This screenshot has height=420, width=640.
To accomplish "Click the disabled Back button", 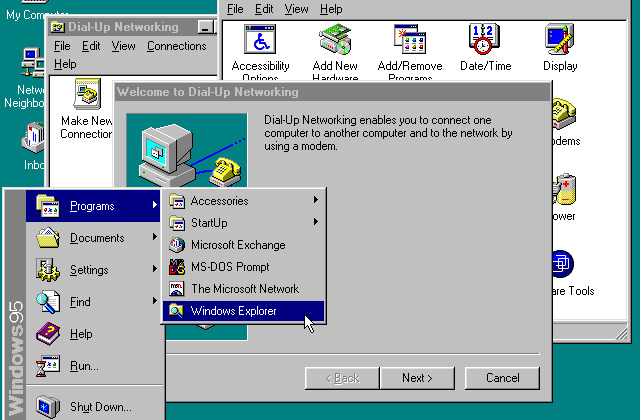I will click(342, 378).
